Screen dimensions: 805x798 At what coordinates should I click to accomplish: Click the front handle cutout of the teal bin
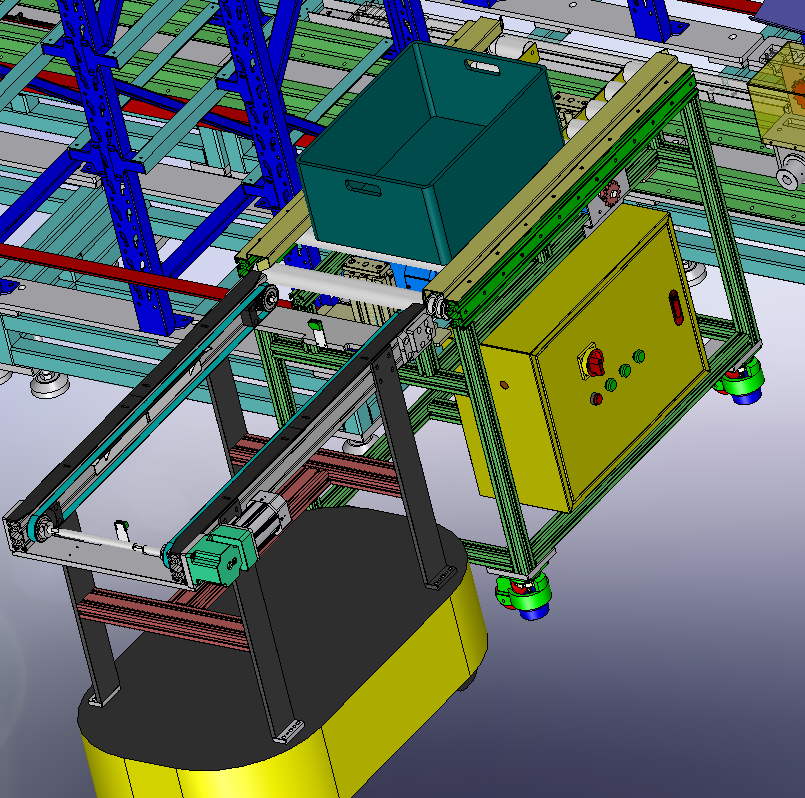363,187
